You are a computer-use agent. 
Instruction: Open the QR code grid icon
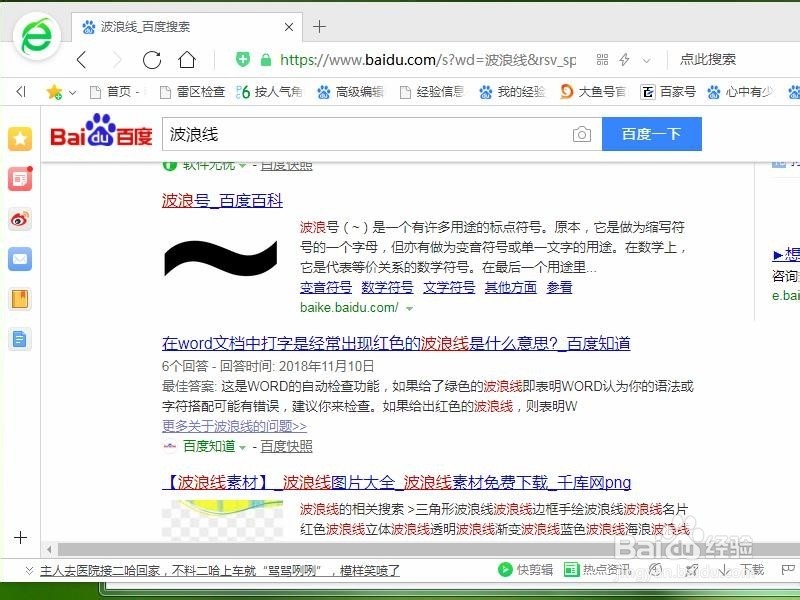[602, 60]
